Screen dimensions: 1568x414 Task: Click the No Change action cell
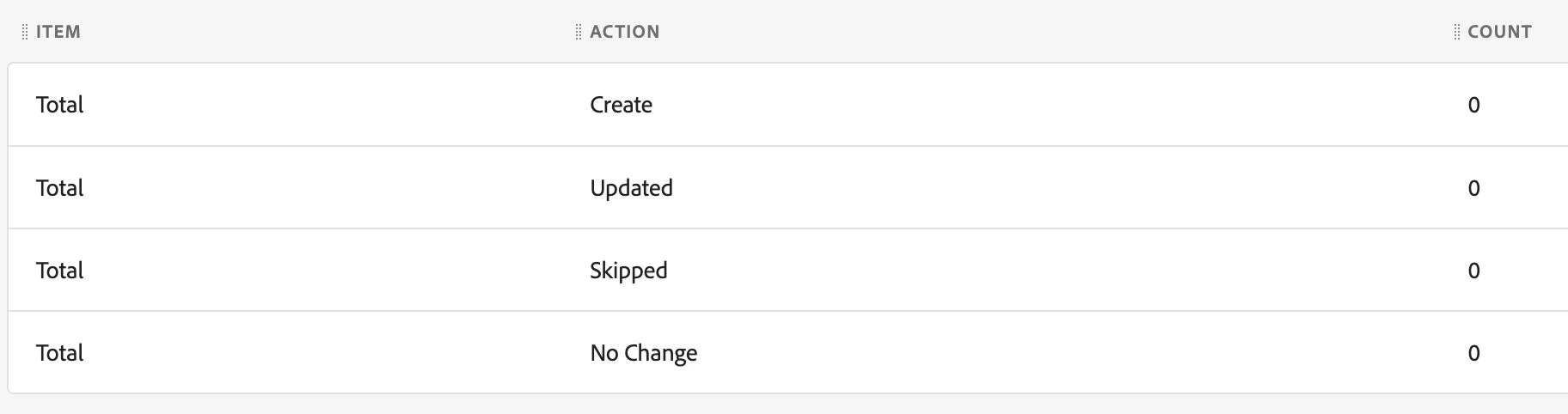643,353
